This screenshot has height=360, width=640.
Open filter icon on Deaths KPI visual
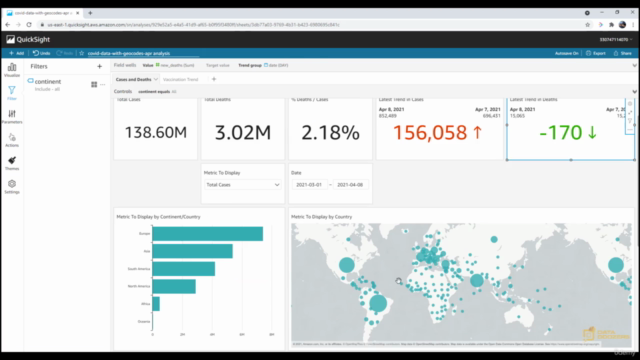coord(630,121)
